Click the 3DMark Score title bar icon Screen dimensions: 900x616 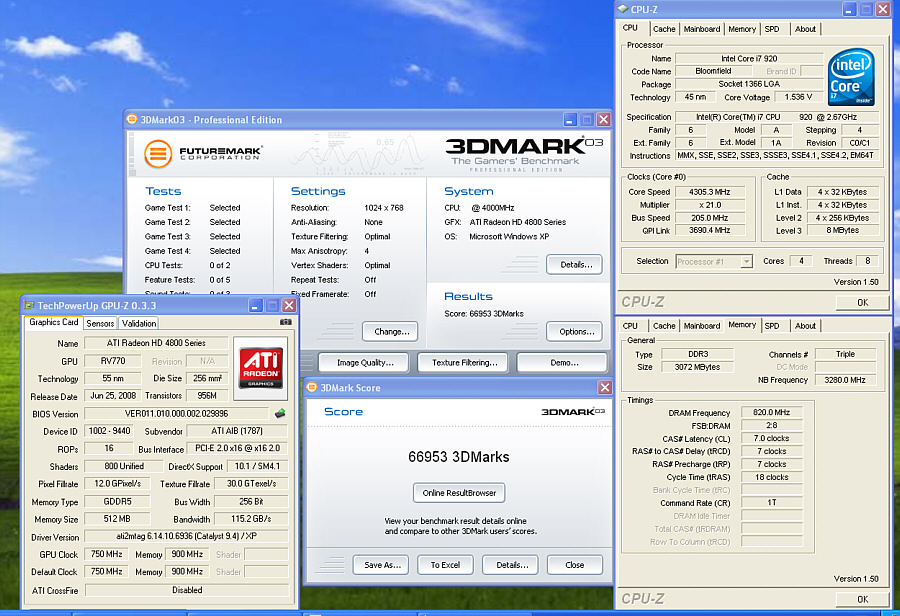click(312, 388)
